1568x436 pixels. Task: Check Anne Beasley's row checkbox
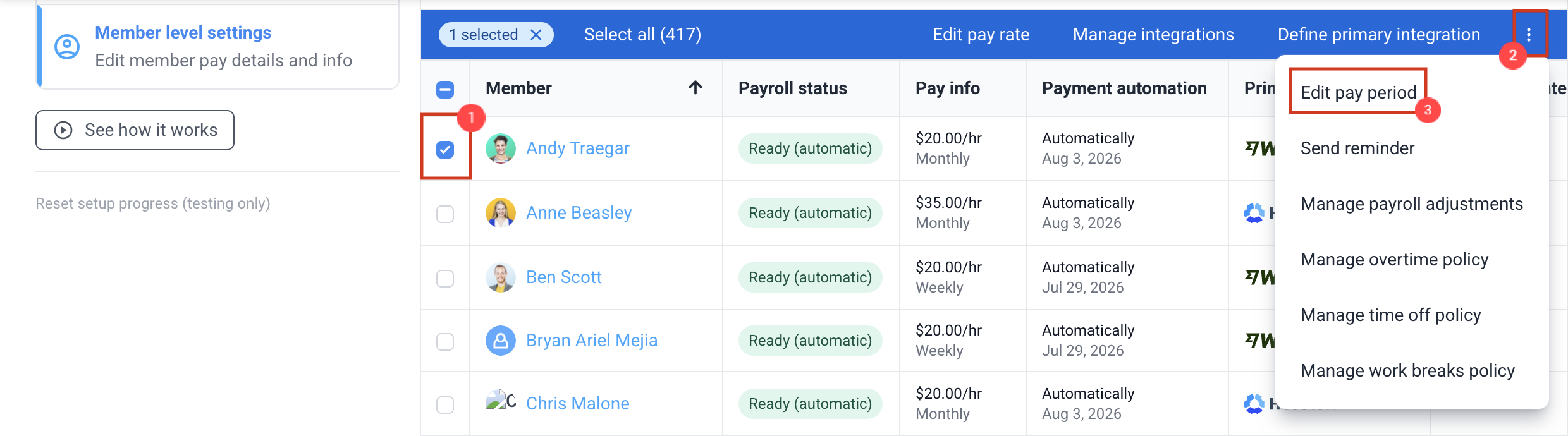click(445, 214)
